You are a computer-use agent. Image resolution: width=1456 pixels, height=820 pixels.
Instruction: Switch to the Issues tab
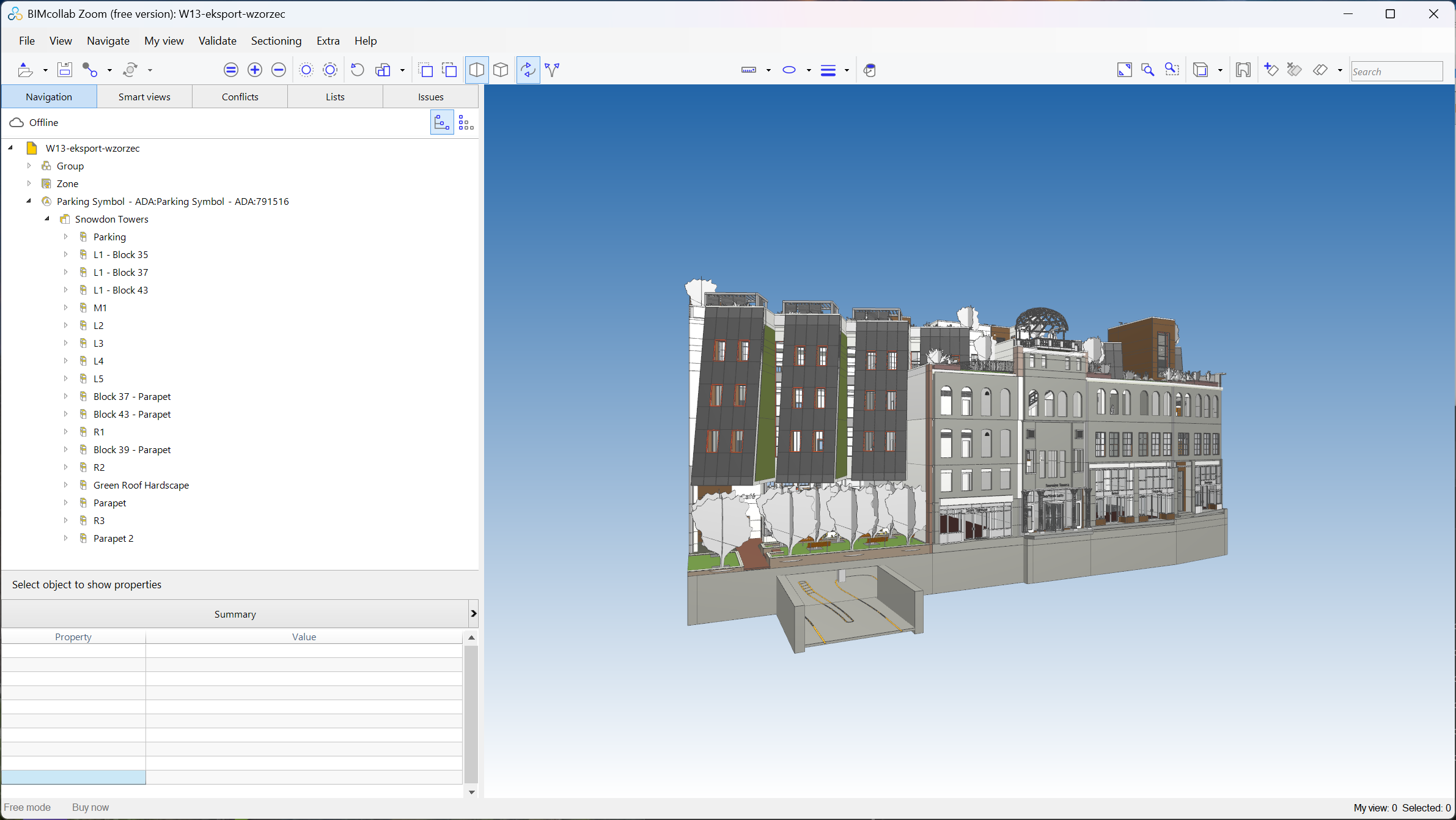(x=431, y=97)
